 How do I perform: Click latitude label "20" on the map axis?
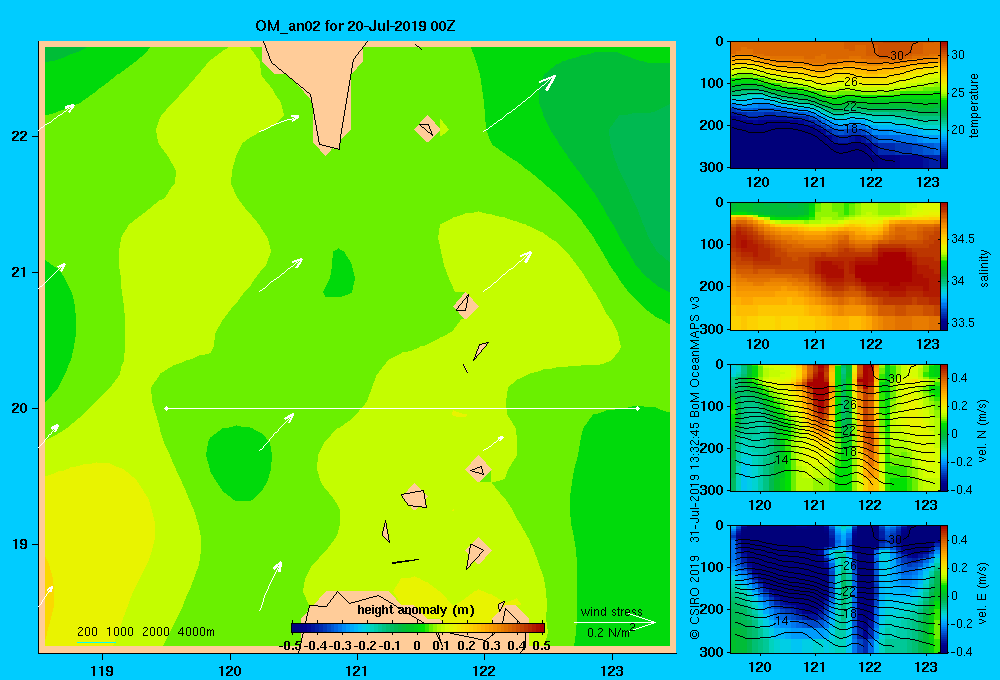pyautogui.click(x=20, y=408)
